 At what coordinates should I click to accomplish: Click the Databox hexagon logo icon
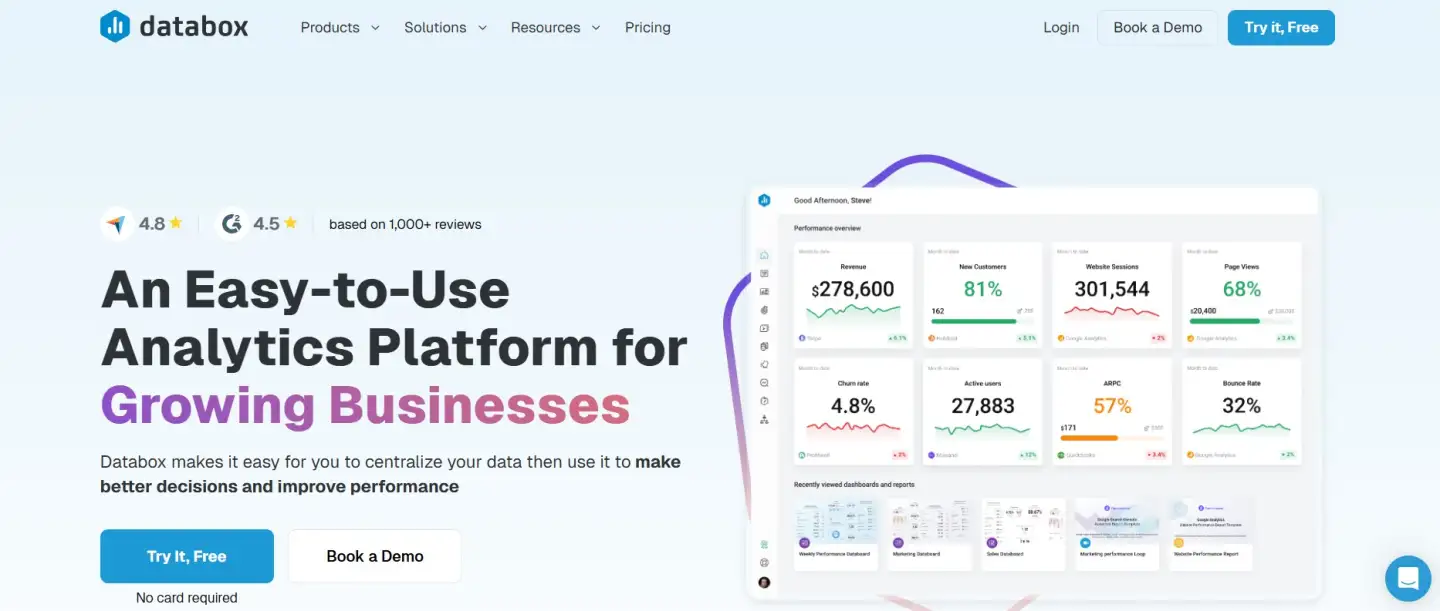coord(115,26)
